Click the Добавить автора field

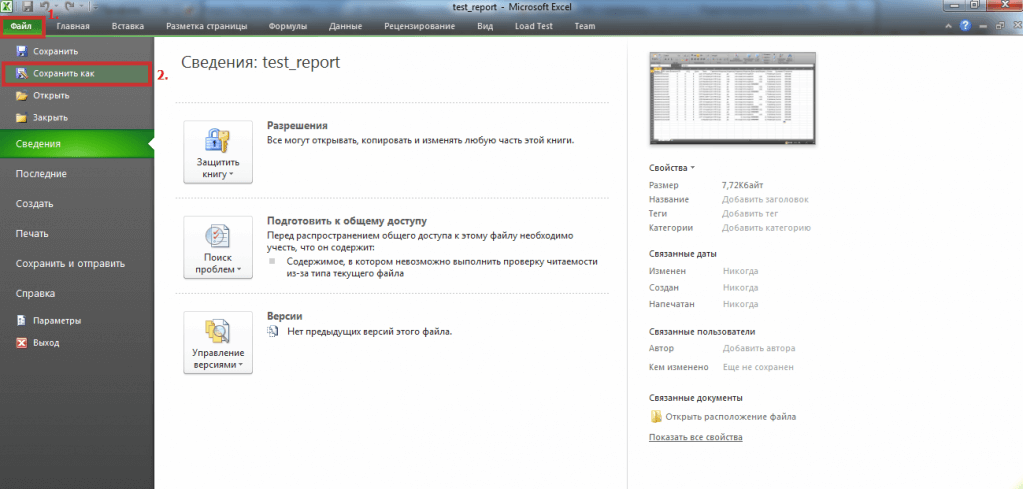759,348
